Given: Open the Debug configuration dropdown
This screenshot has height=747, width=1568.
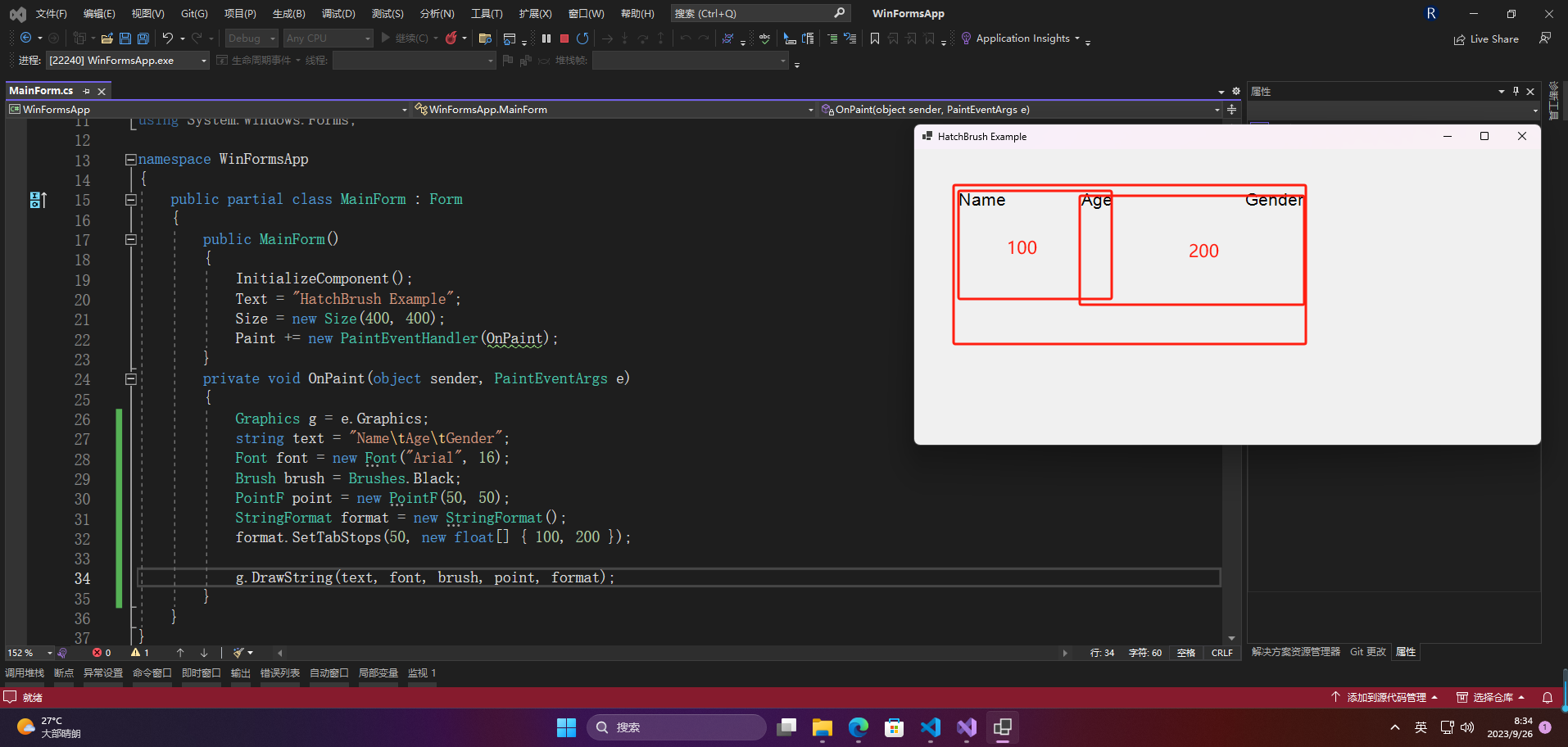Looking at the screenshot, I should (252, 38).
